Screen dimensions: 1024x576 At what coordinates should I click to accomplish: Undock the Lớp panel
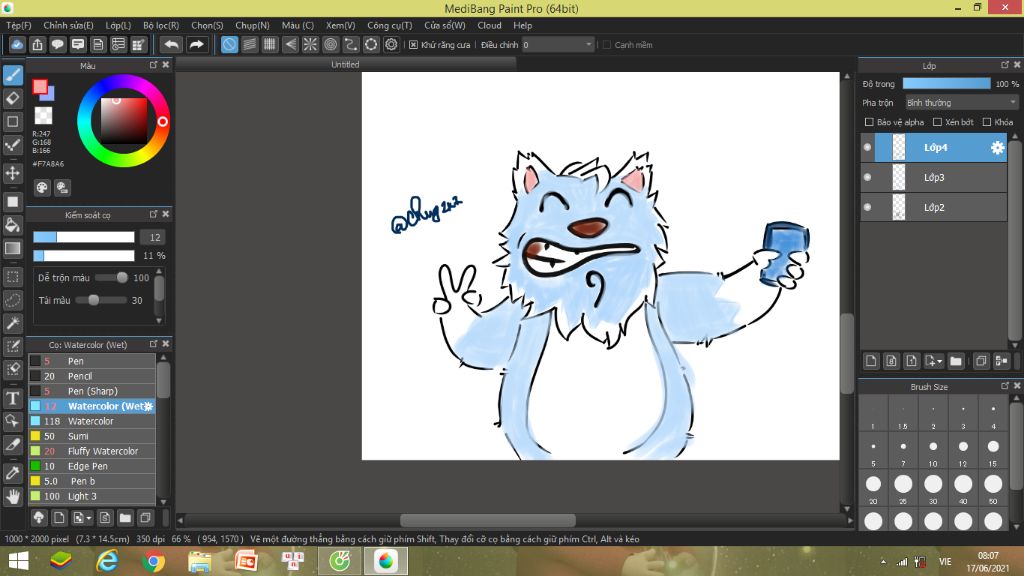1005,65
